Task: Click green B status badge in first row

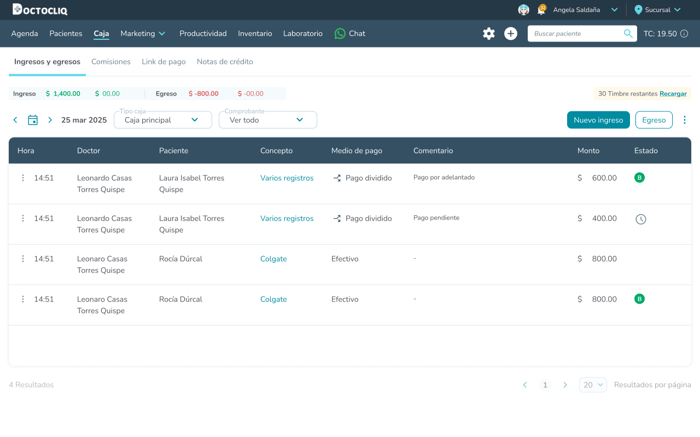Action: coord(639,178)
